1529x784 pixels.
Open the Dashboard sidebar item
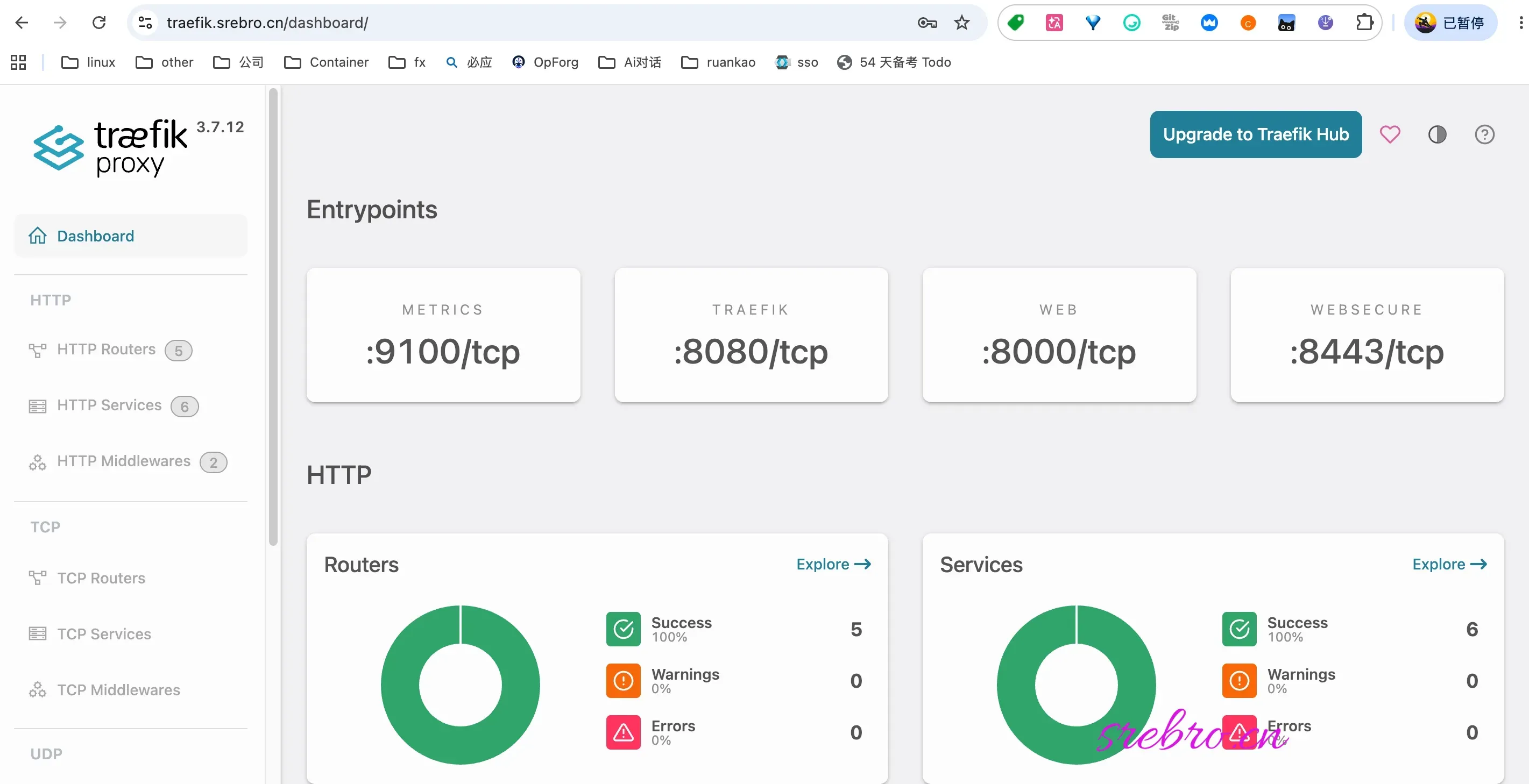click(131, 236)
